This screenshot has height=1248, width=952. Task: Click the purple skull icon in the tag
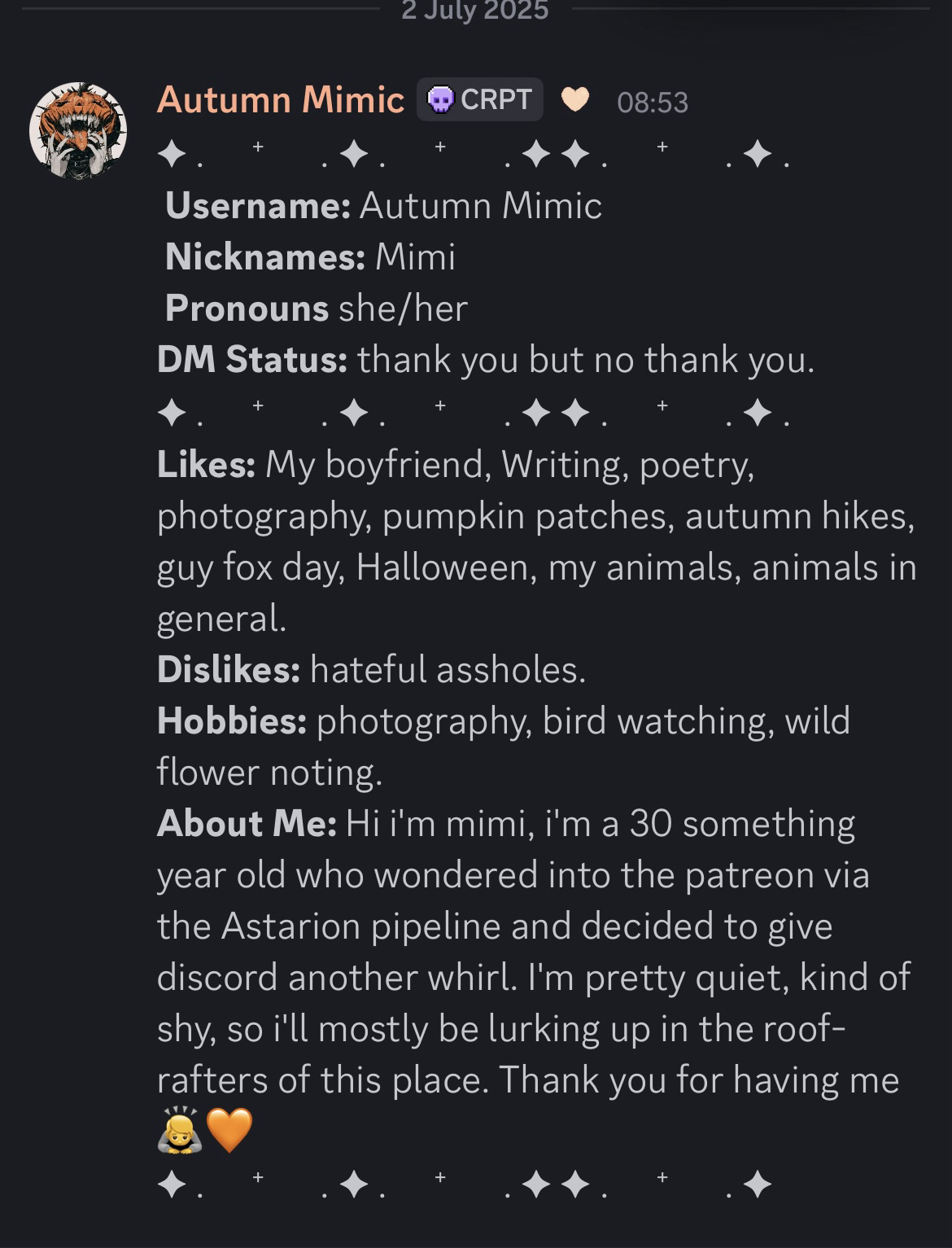(x=440, y=100)
